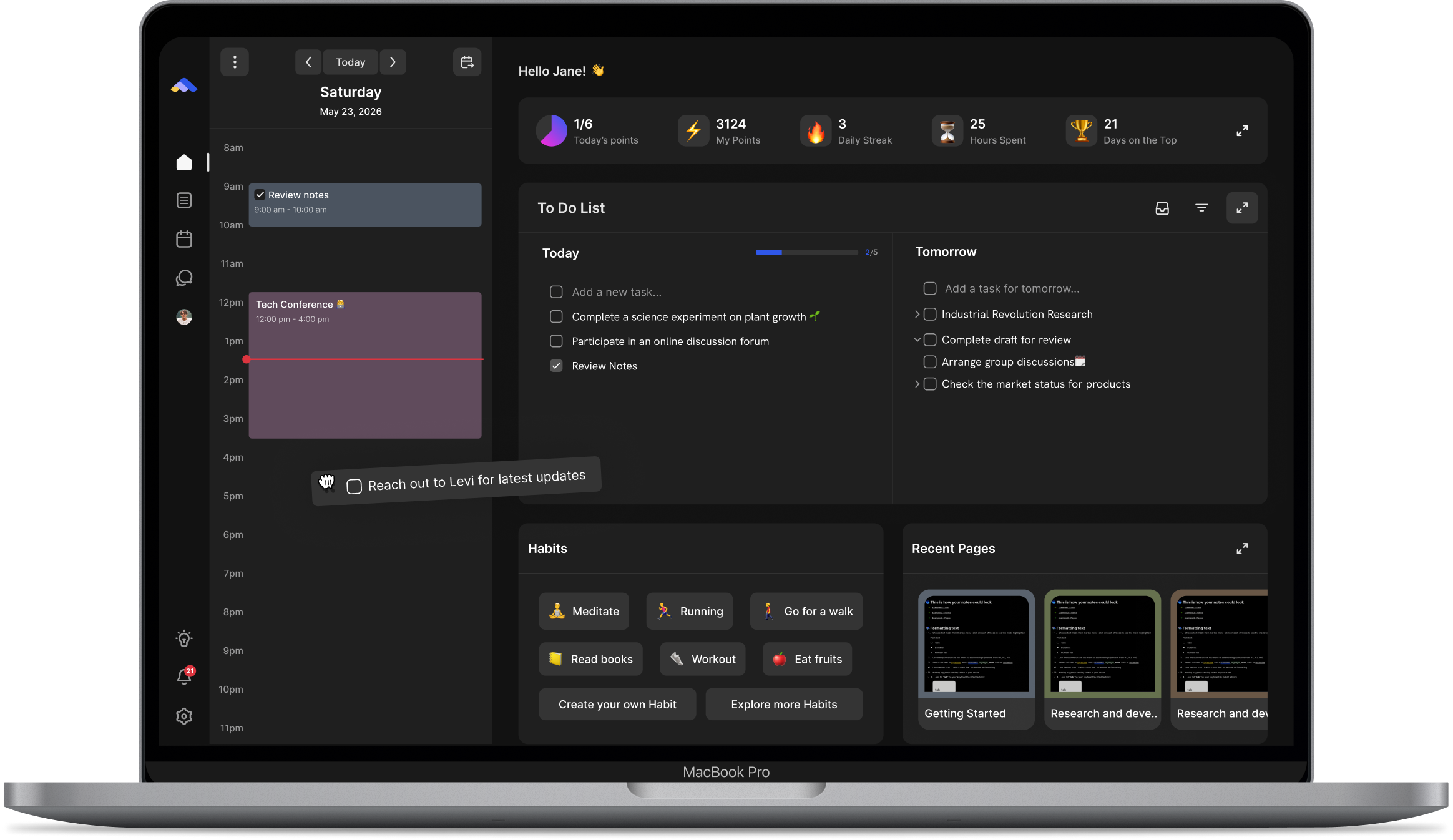This screenshot has height=840, width=1453.
Task: Click the Create your own Habit button
Action: click(617, 704)
